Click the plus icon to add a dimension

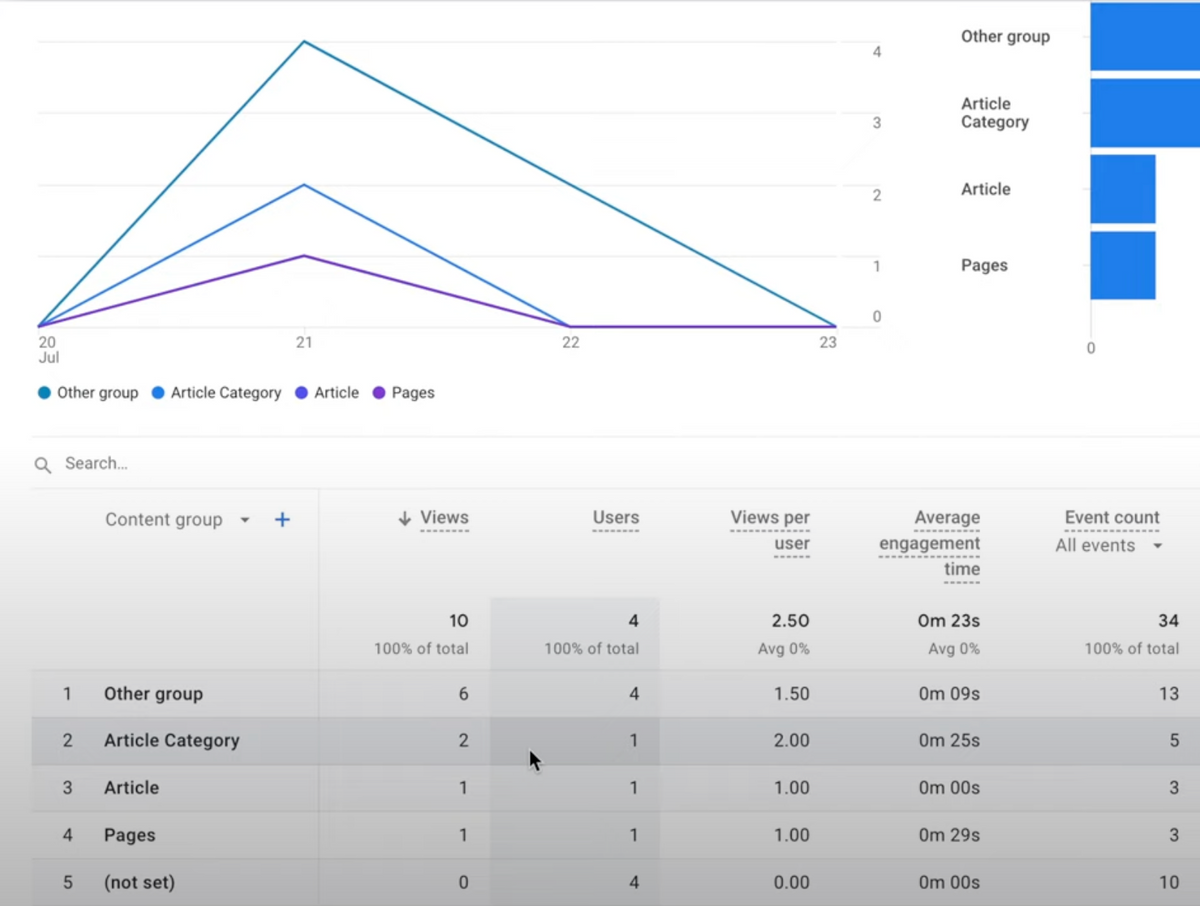pos(282,519)
